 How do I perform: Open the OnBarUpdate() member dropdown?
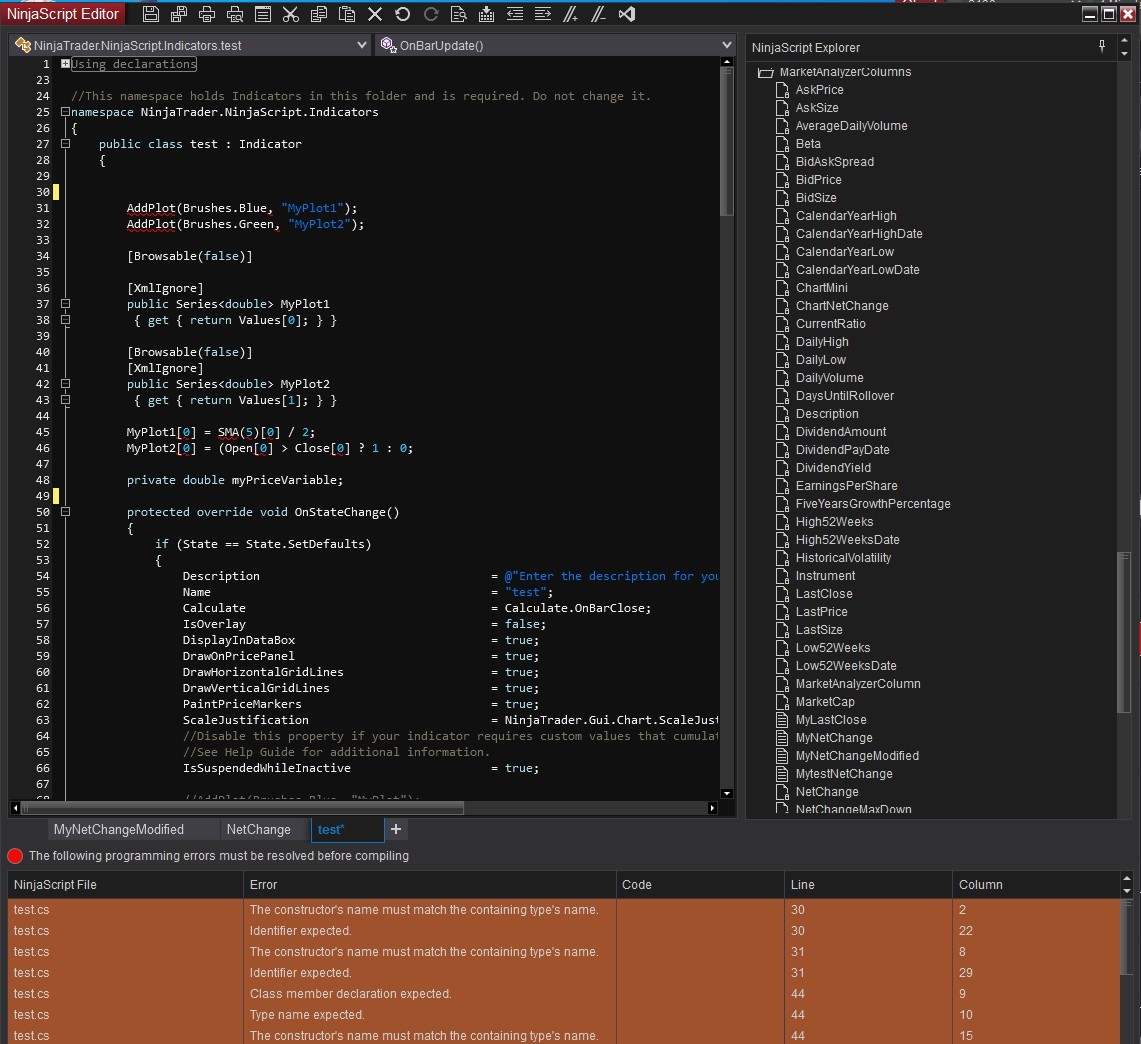pyautogui.click(x=726, y=45)
